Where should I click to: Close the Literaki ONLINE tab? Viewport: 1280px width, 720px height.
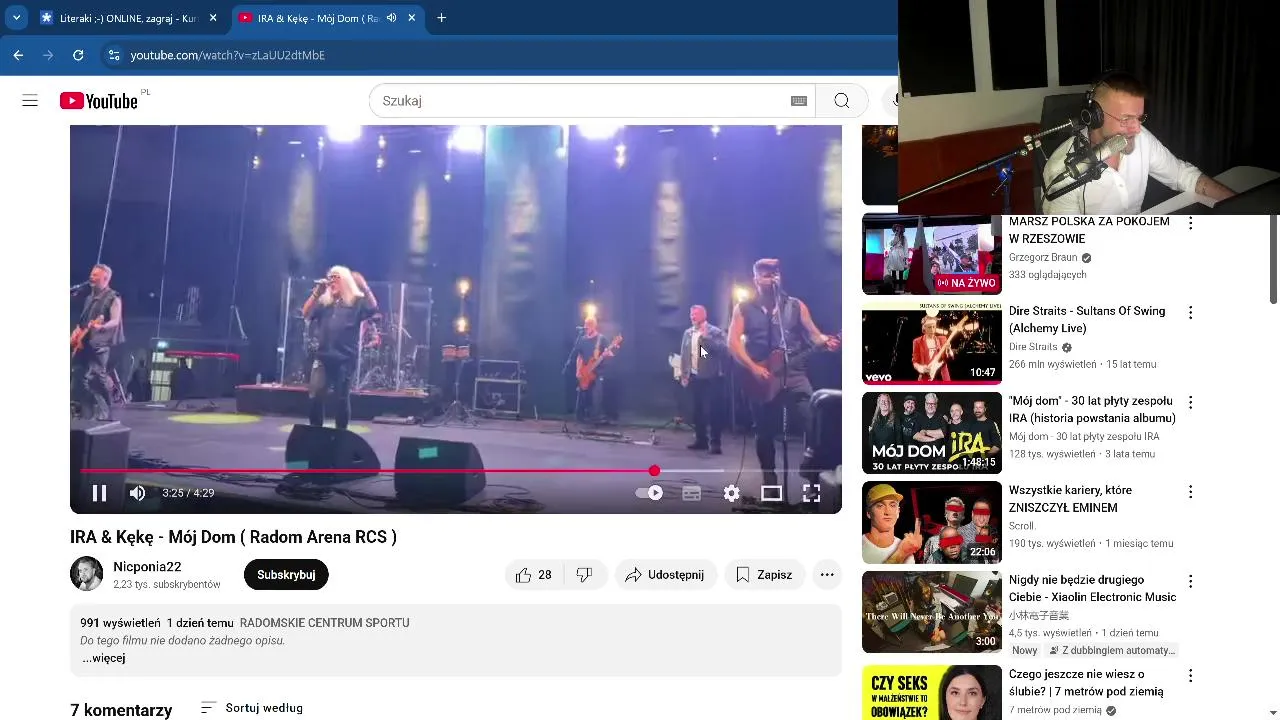coord(213,18)
